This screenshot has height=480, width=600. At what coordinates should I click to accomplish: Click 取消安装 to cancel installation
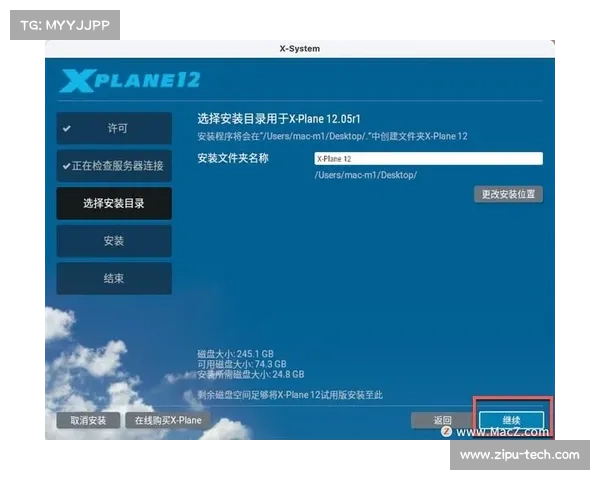pos(88,420)
